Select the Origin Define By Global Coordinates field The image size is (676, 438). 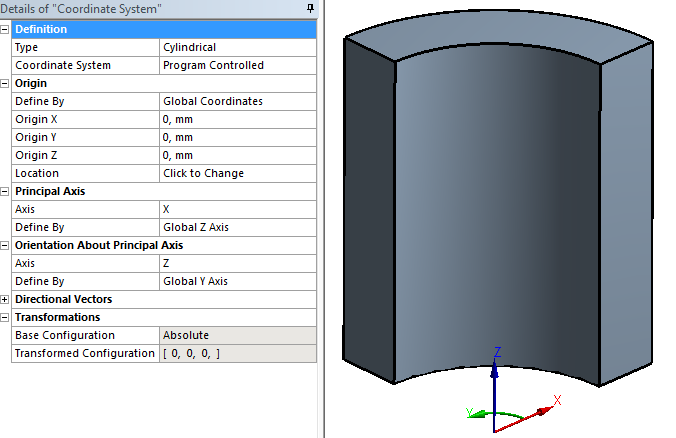coord(238,101)
